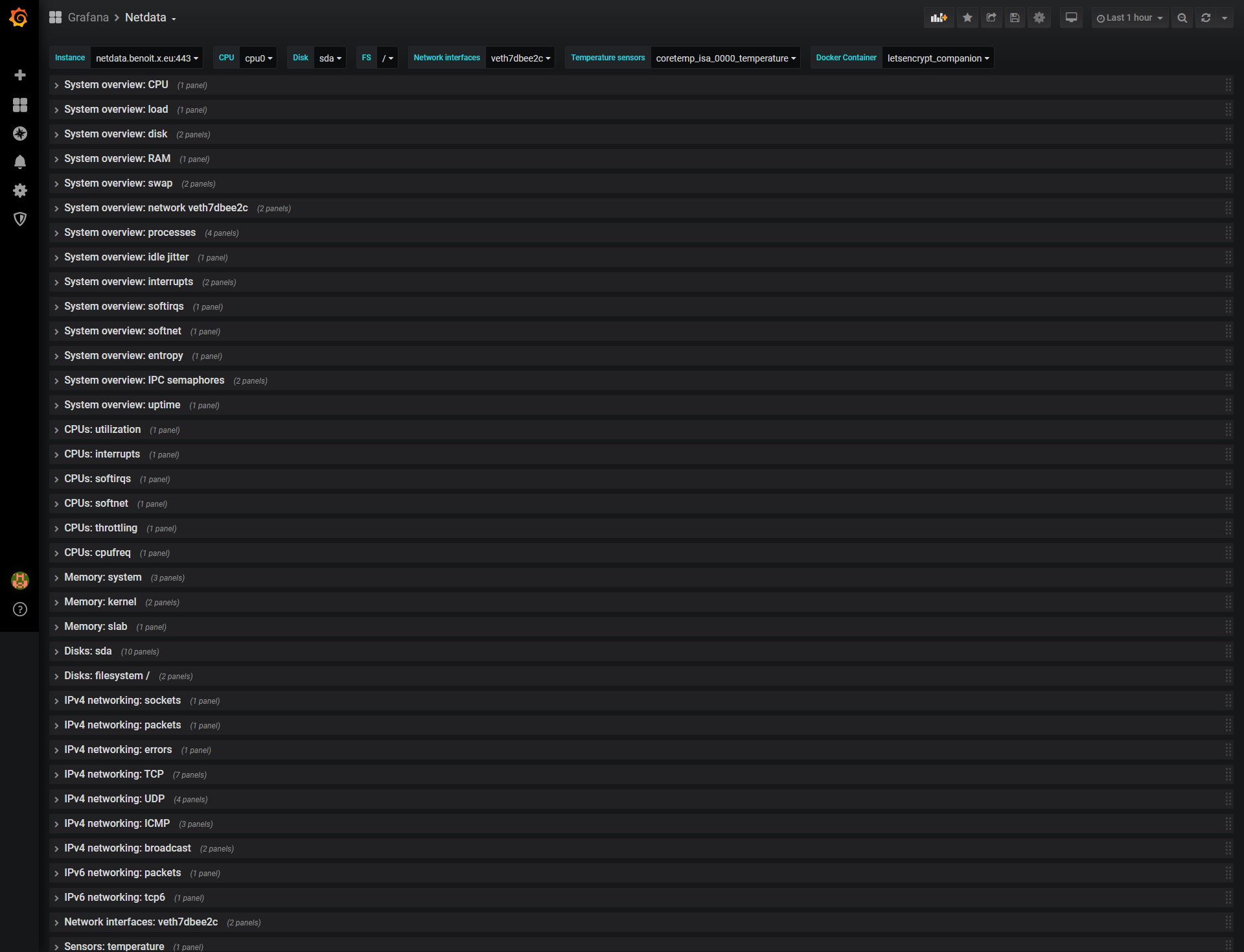Grab drag handle of System overview: CPU row
Screen dimensions: 1244x952
pyautogui.click(x=1228, y=85)
